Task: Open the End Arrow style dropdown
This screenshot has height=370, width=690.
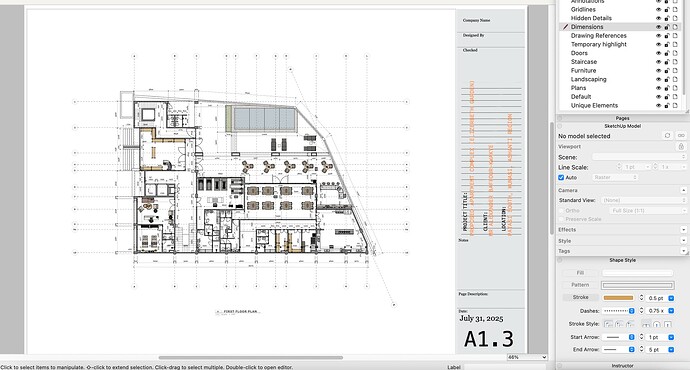Action: click(619, 349)
